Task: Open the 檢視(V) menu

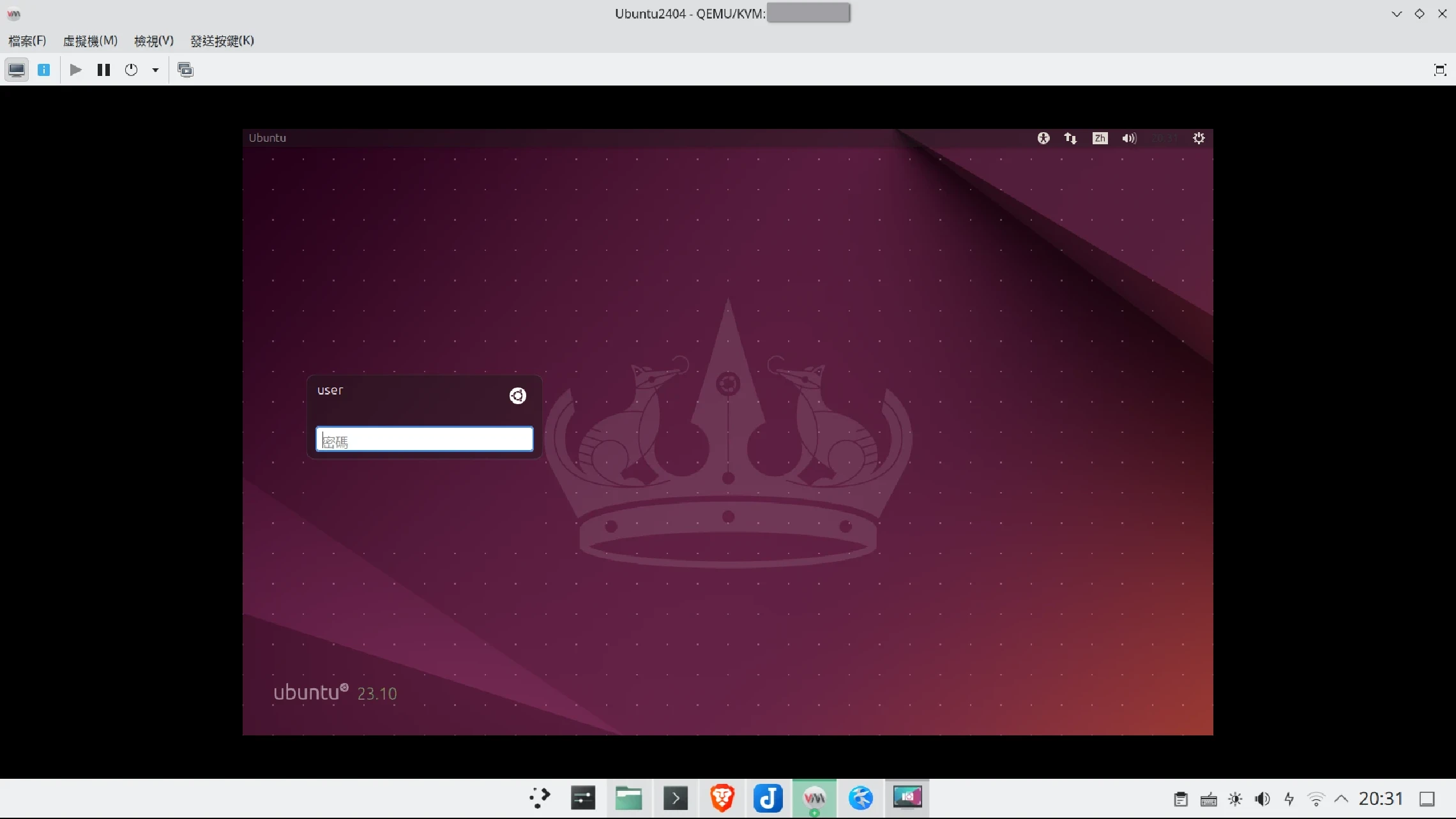Action: click(x=154, y=41)
